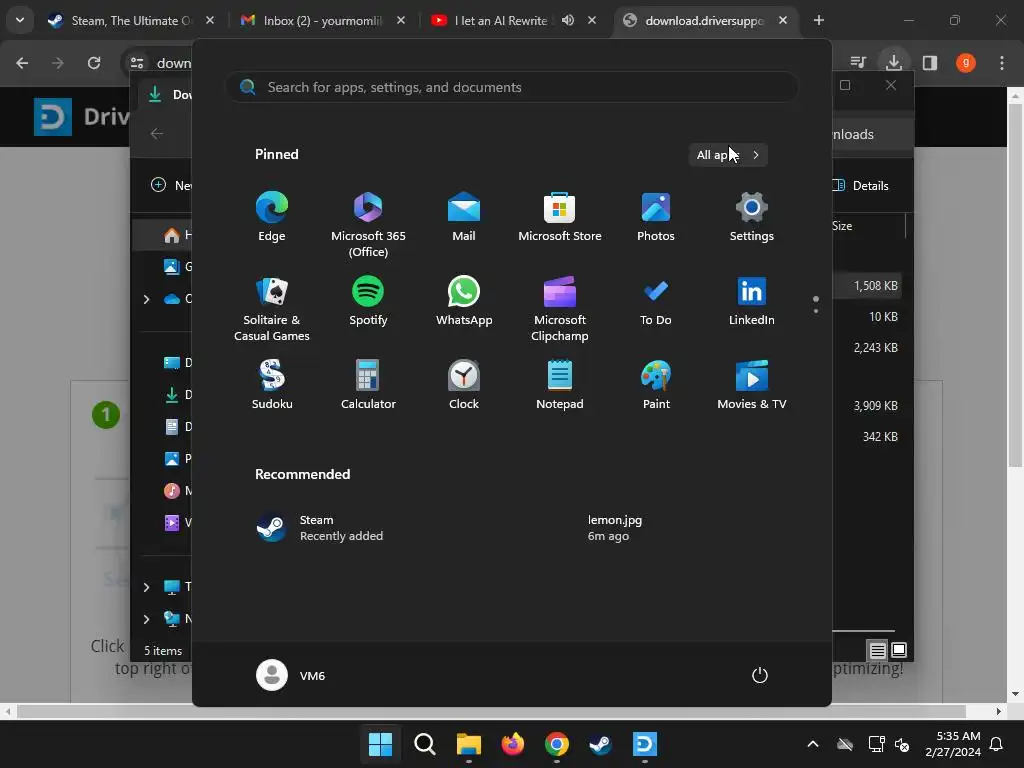This screenshot has width=1024, height=768.
Task: Open the Clock app
Action: [x=464, y=385]
